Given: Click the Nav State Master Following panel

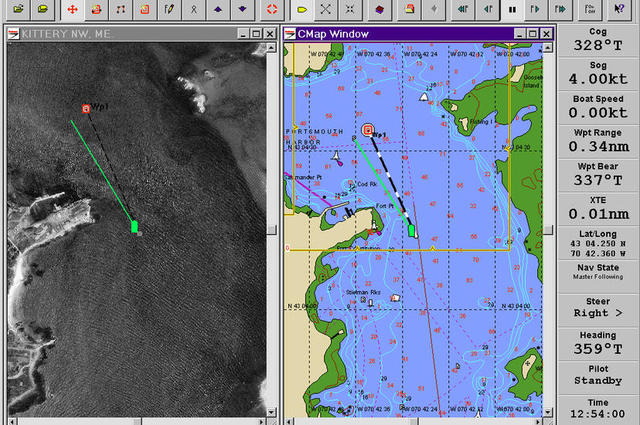Looking at the screenshot, I should (598, 276).
